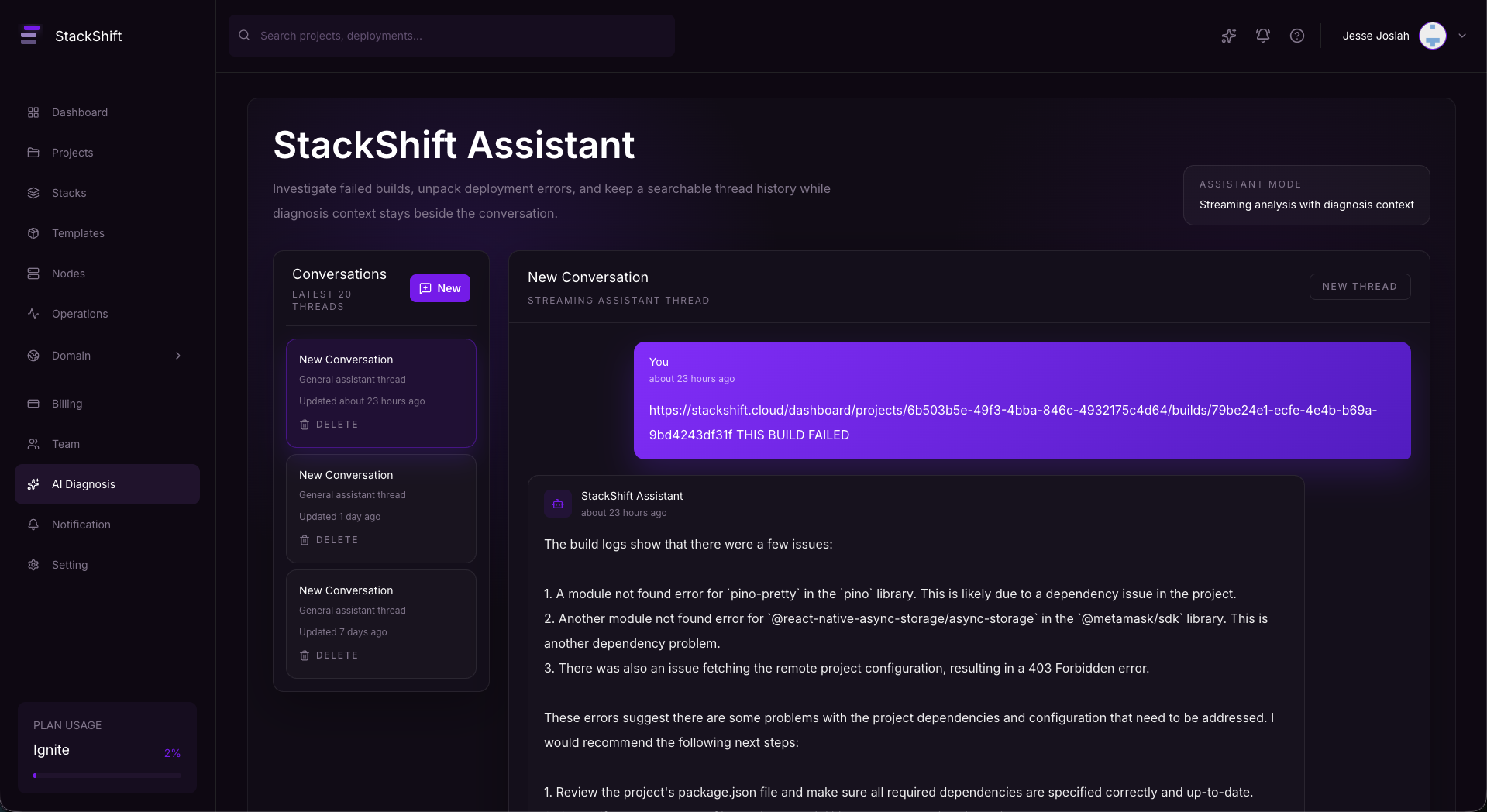Viewport: 1487px width, 812px height.
Task: Click the search magnifier icon
Action: pyautogui.click(x=244, y=35)
